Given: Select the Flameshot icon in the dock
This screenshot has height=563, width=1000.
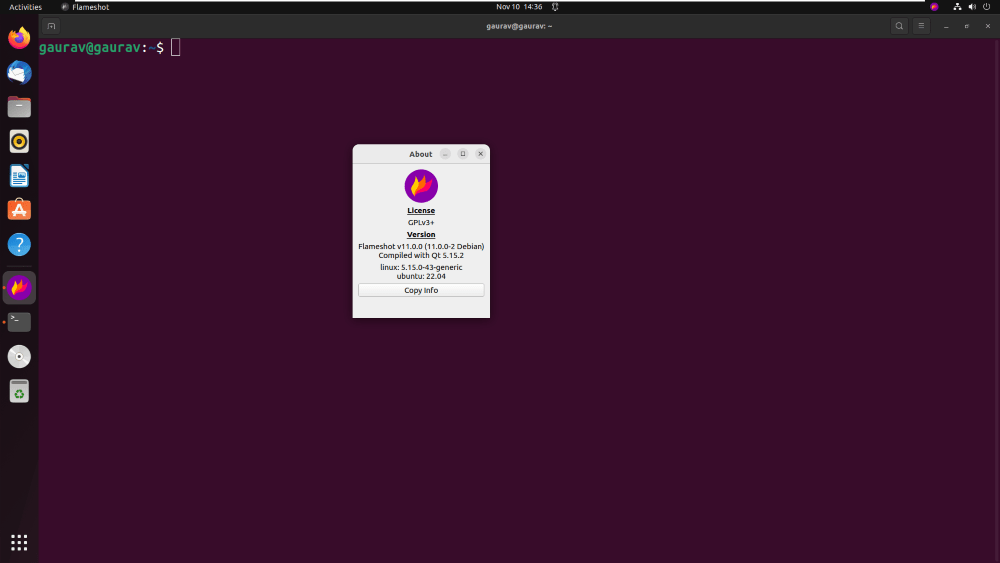Looking at the screenshot, I should tap(19, 288).
